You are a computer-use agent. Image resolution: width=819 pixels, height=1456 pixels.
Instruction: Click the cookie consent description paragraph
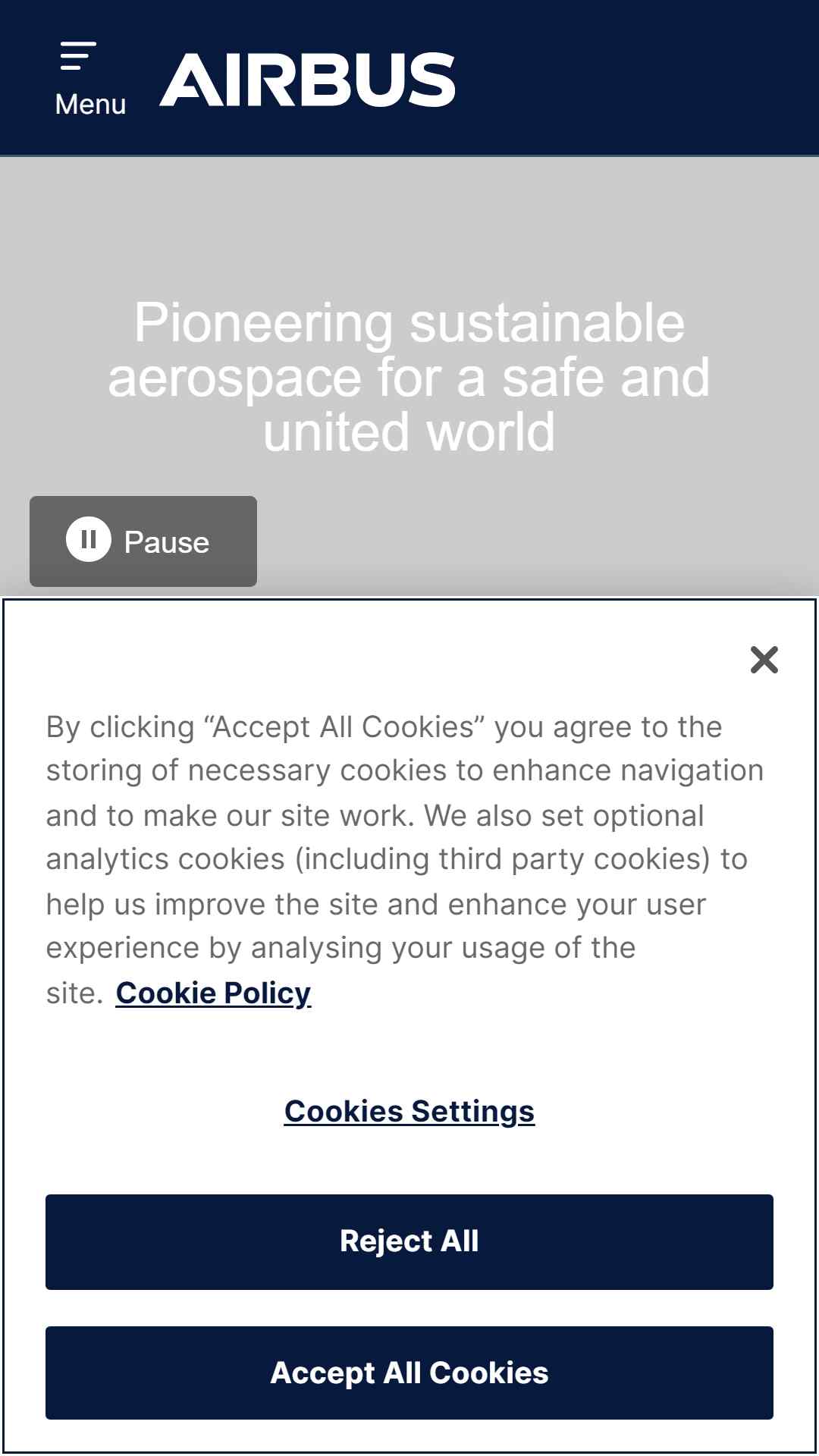(x=405, y=859)
